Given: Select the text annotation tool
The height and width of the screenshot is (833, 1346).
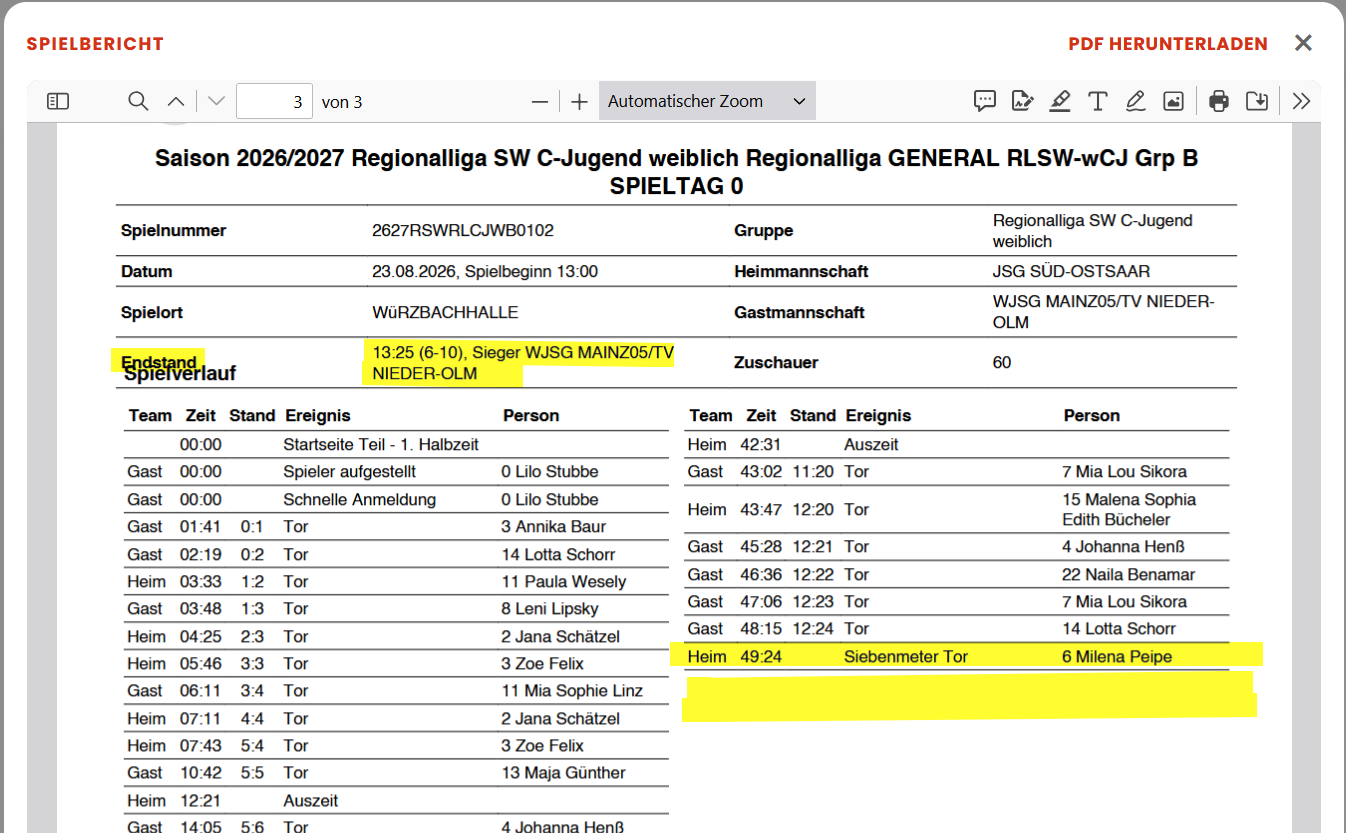Looking at the screenshot, I should pos(1098,101).
